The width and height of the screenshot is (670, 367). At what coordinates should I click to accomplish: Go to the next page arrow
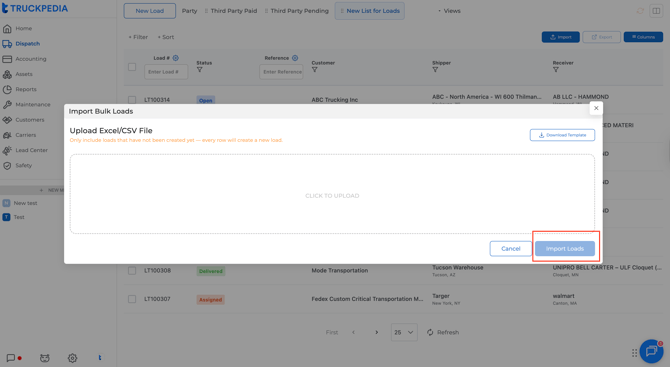(376, 332)
